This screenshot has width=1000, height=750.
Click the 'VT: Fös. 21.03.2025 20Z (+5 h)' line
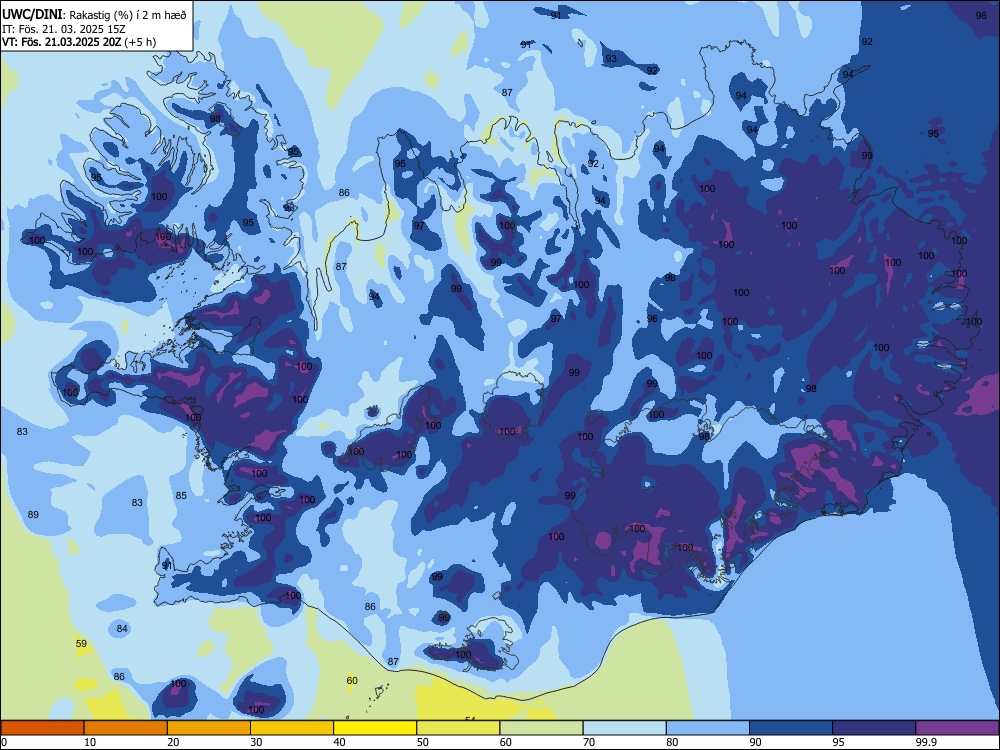click(78, 42)
